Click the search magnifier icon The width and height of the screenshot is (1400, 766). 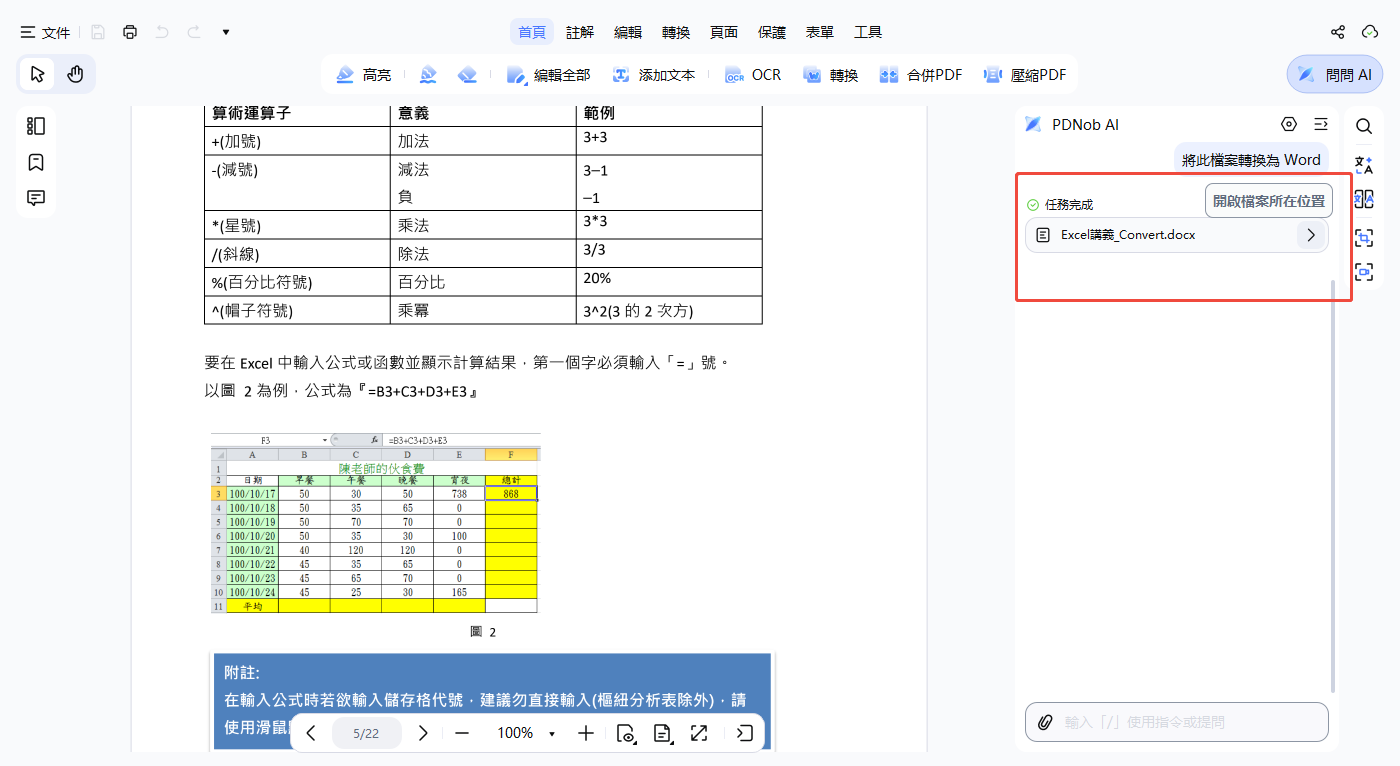coord(1364,126)
